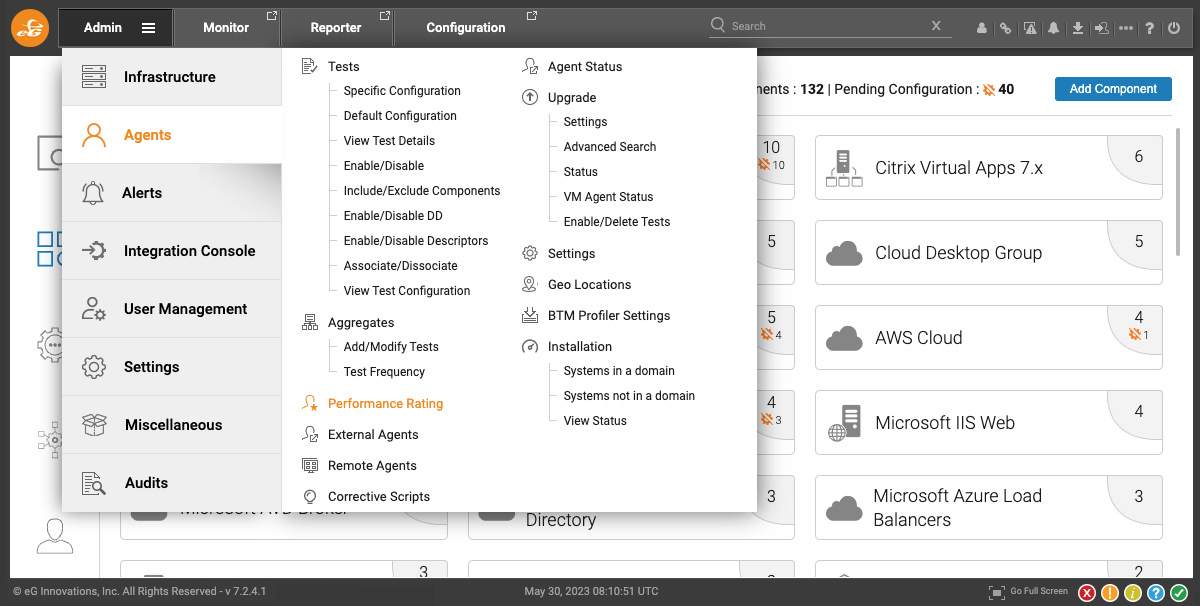
Task: Select Miscellaneous menu item
Action: pos(171,425)
